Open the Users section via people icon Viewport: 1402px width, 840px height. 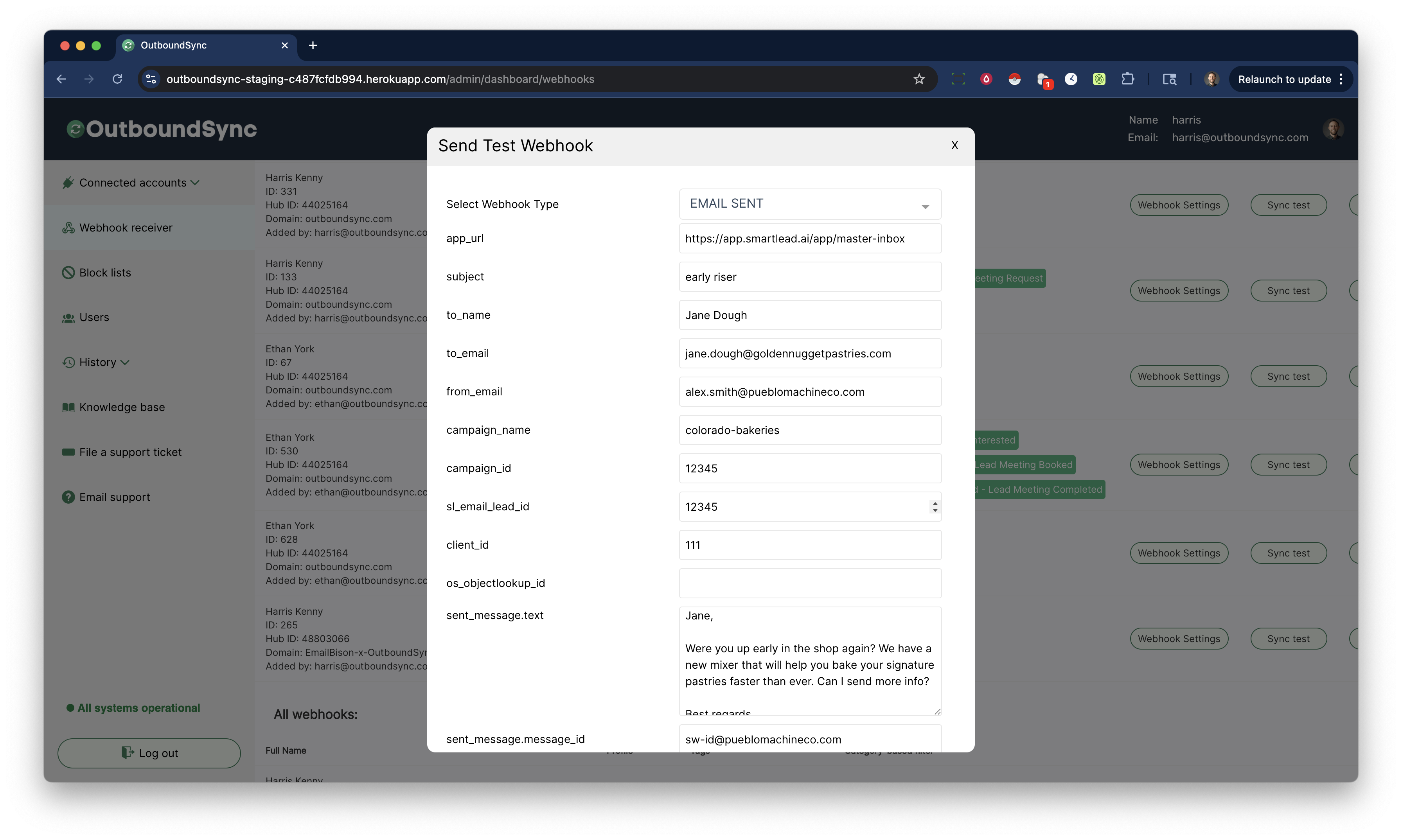tap(68, 318)
